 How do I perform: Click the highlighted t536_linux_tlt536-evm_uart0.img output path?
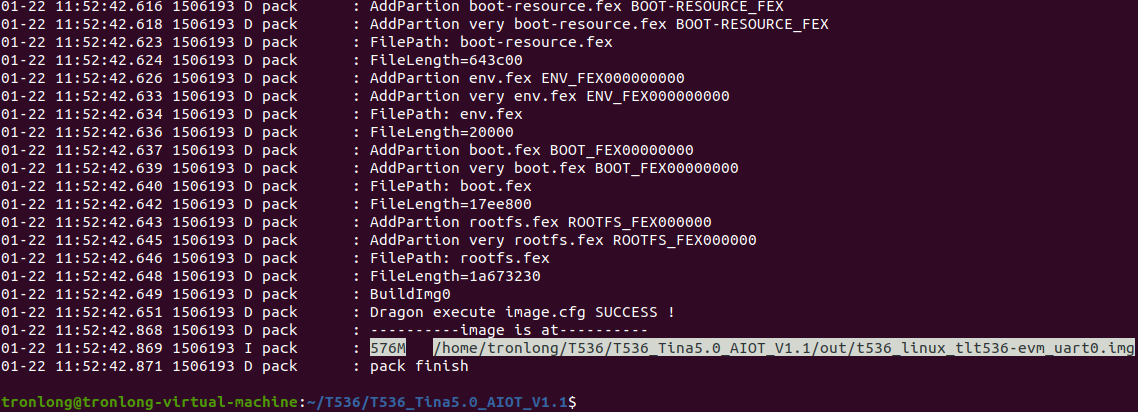(x=784, y=348)
